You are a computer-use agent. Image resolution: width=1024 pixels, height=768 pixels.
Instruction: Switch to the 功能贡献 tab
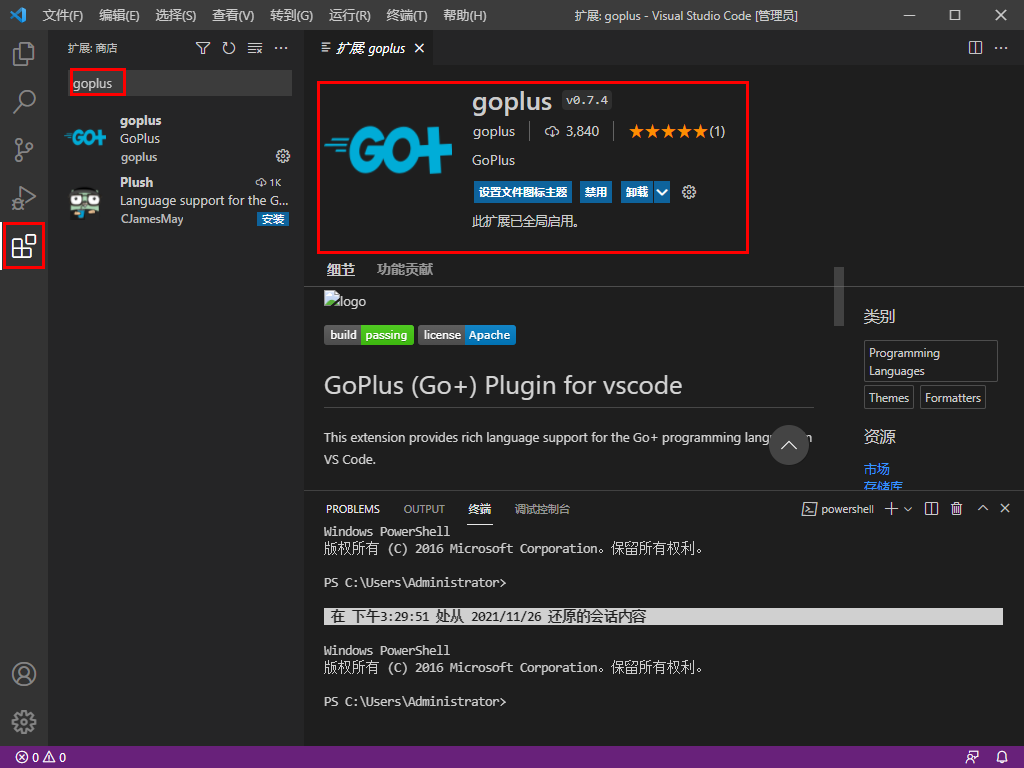405,270
